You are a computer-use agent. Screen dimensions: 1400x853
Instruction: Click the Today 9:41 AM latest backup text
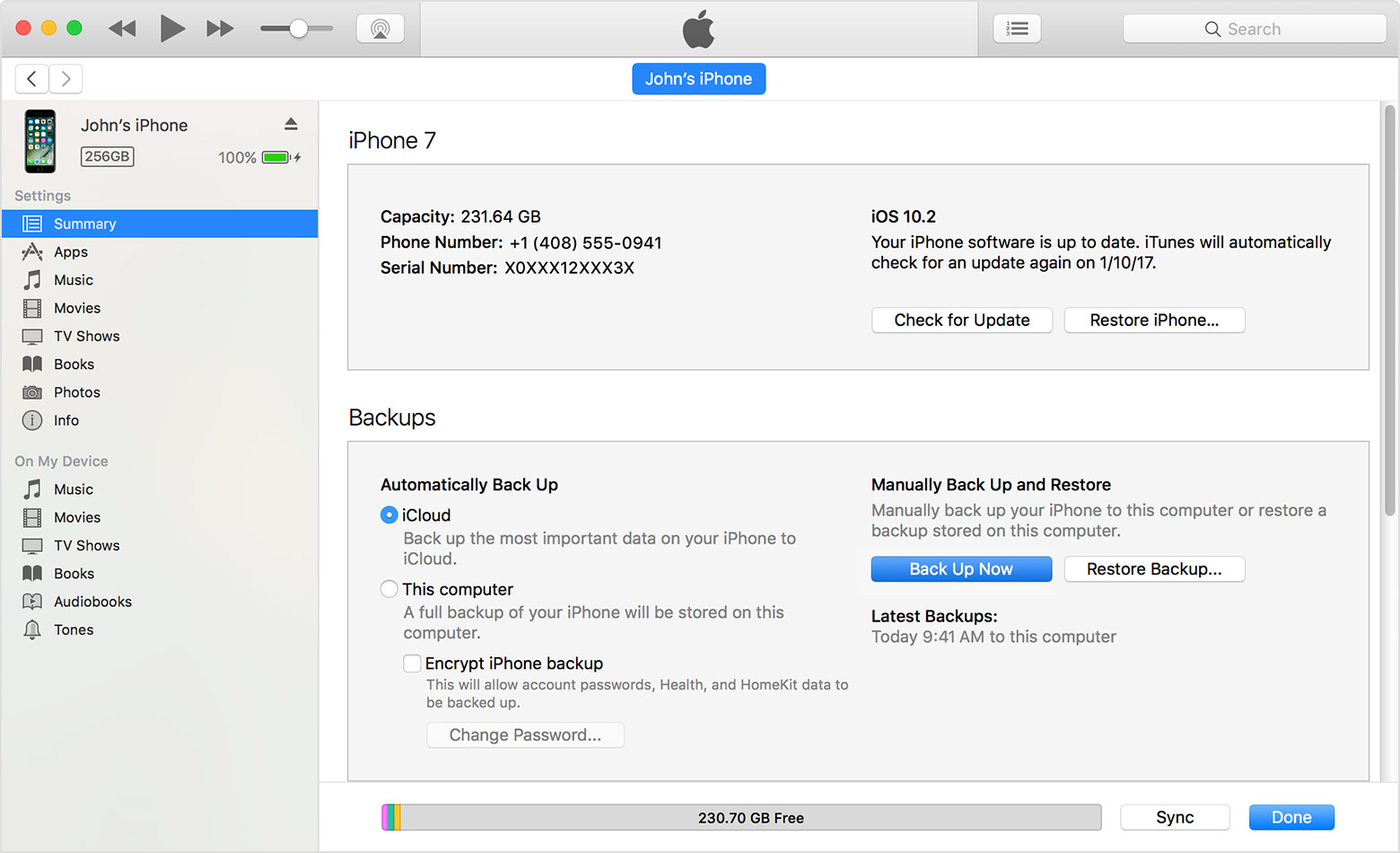pos(993,637)
